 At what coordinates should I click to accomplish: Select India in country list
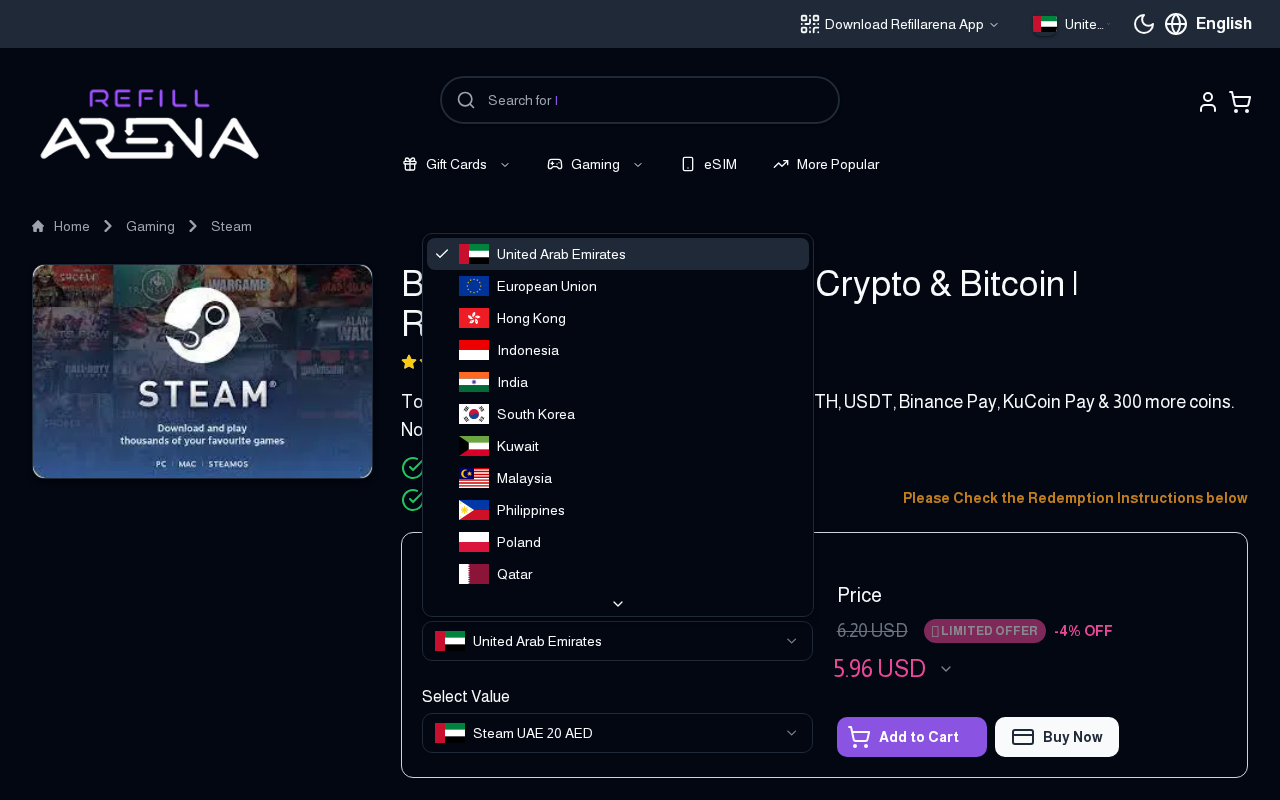[618, 382]
